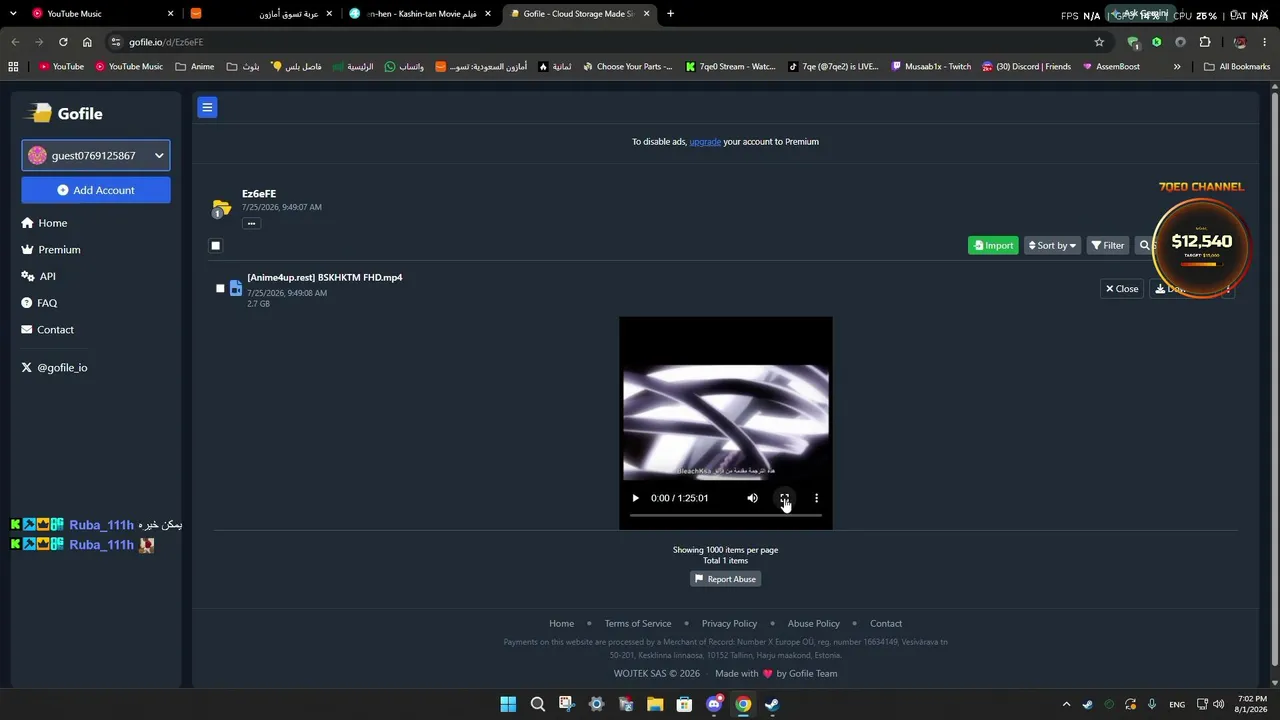The image size is (1280, 720).
Task: Open the @gofile_io X profile link
Action: coord(55,368)
